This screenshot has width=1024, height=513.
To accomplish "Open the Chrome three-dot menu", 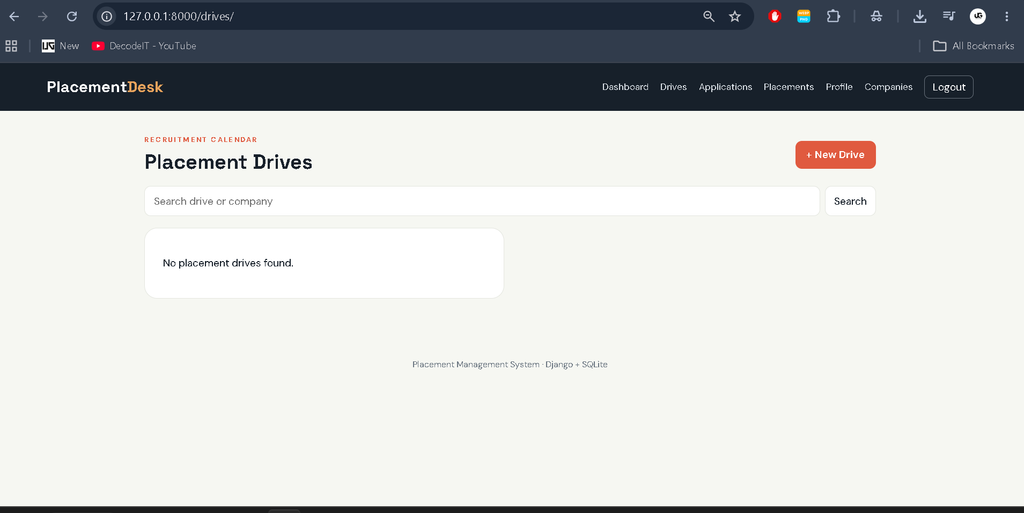I will point(1006,16).
